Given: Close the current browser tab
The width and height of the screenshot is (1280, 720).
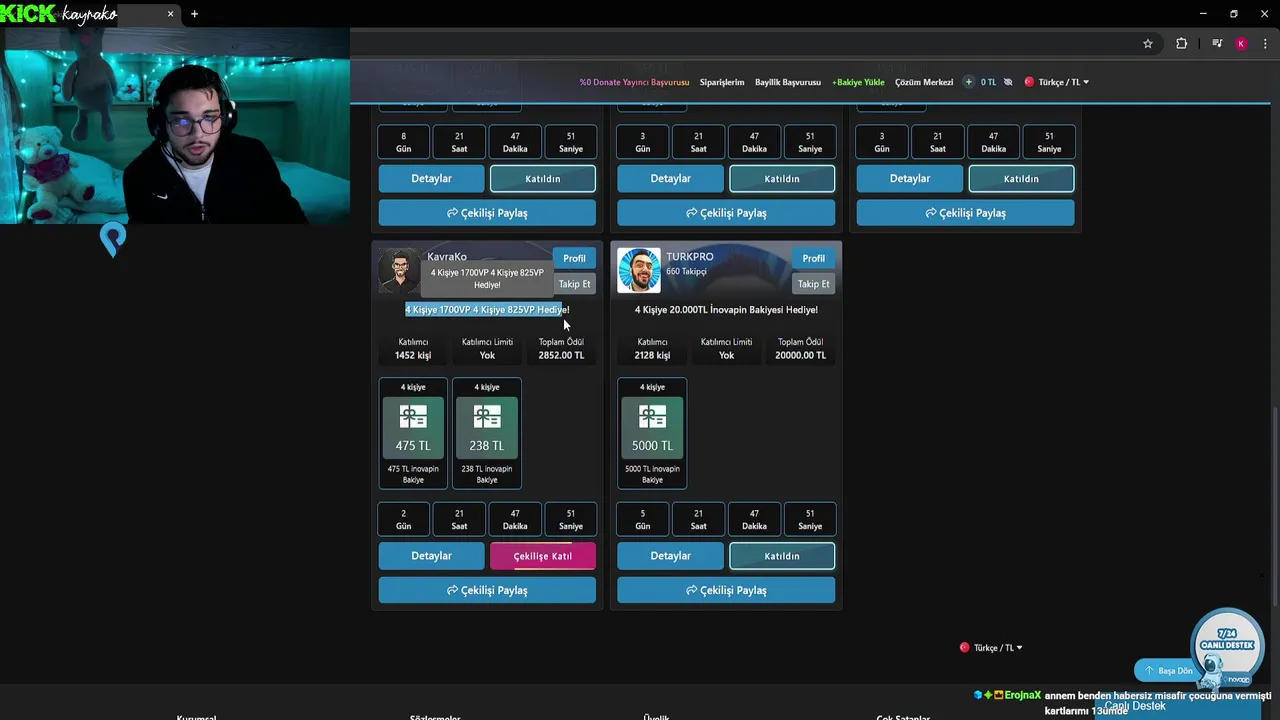Looking at the screenshot, I should coord(170,14).
